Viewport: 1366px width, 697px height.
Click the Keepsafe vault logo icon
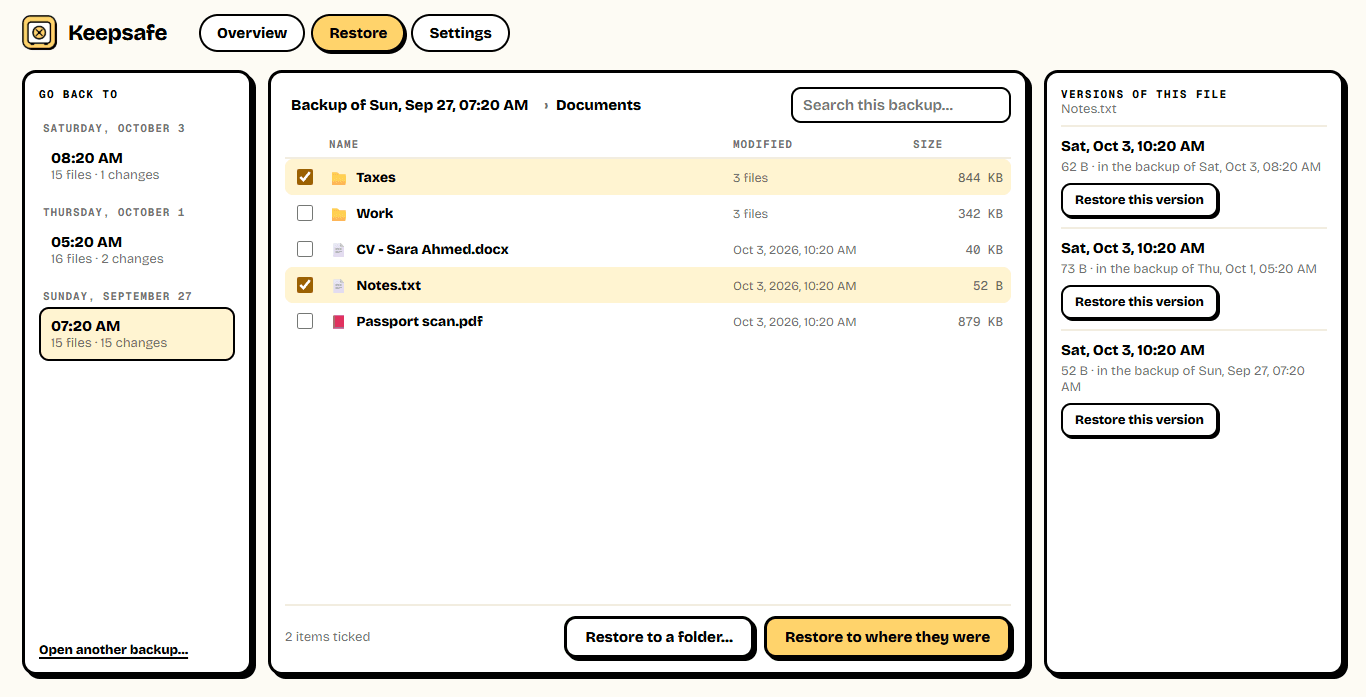click(x=39, y=33)
